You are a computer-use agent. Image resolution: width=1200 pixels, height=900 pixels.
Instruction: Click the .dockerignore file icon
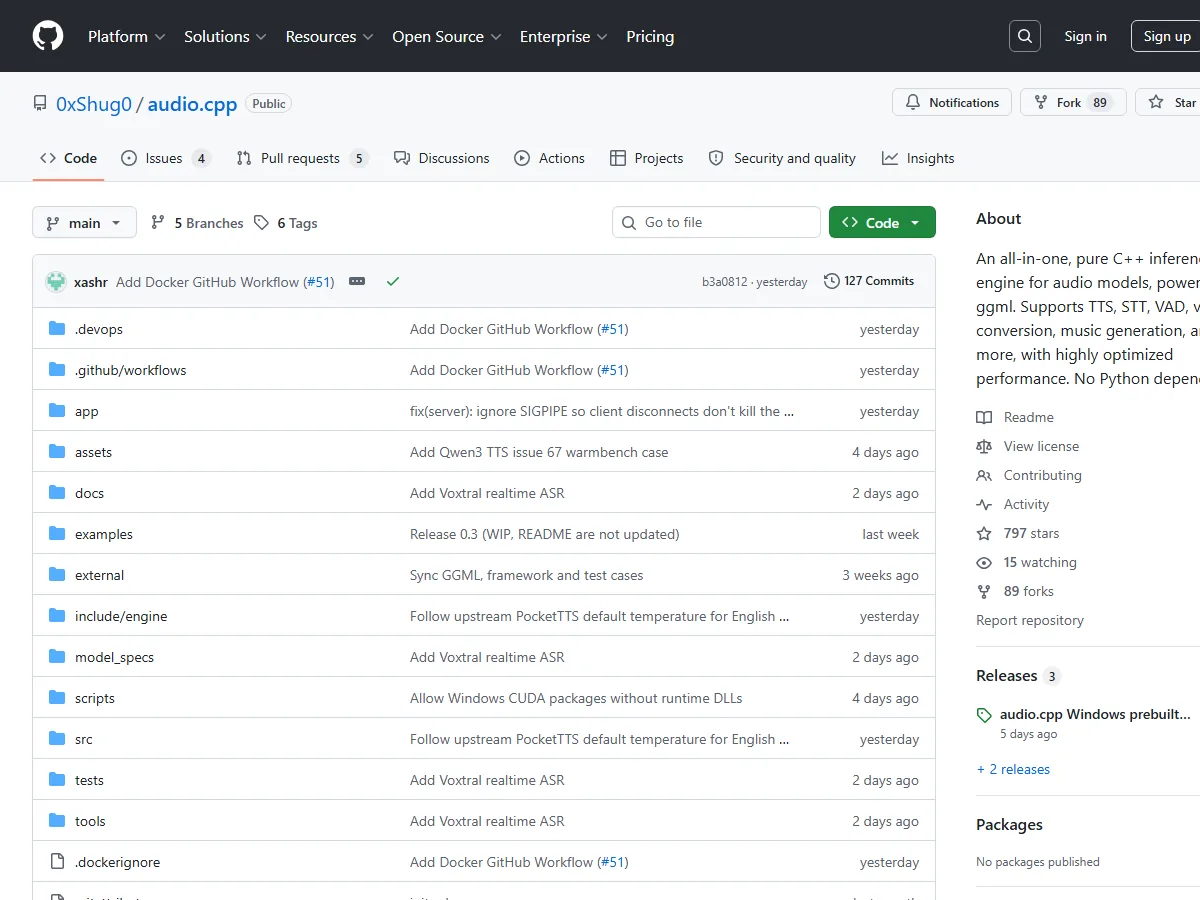[x=57, y=862]
